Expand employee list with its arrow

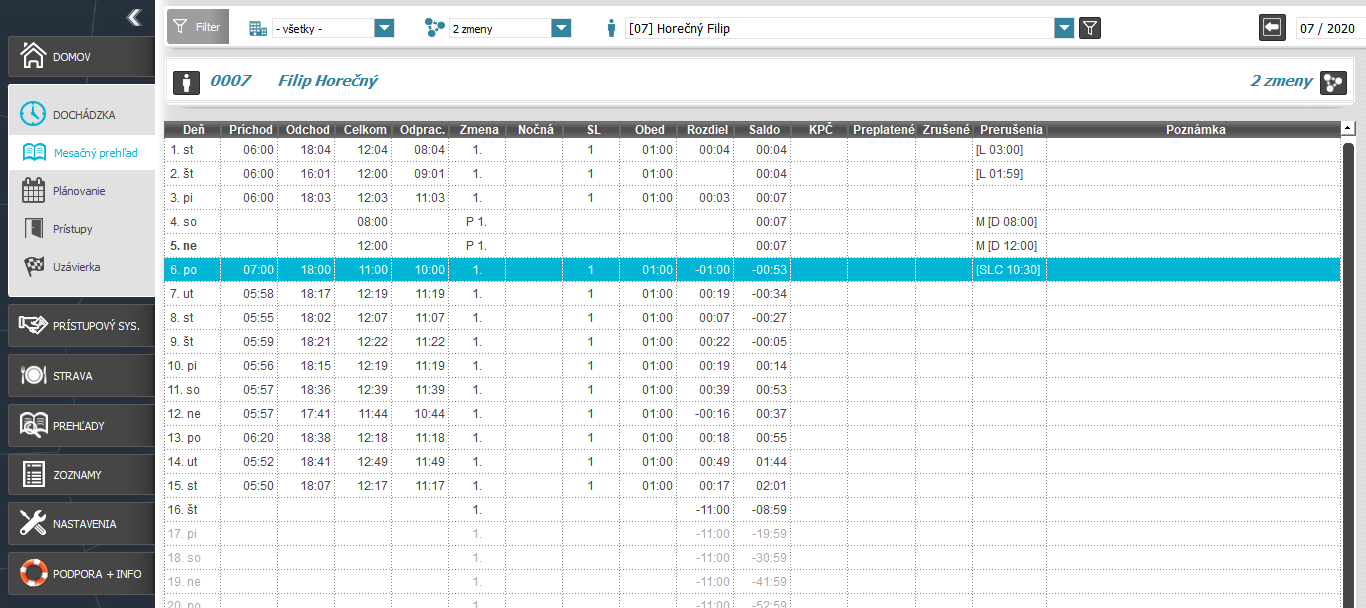pos(1064,28)
